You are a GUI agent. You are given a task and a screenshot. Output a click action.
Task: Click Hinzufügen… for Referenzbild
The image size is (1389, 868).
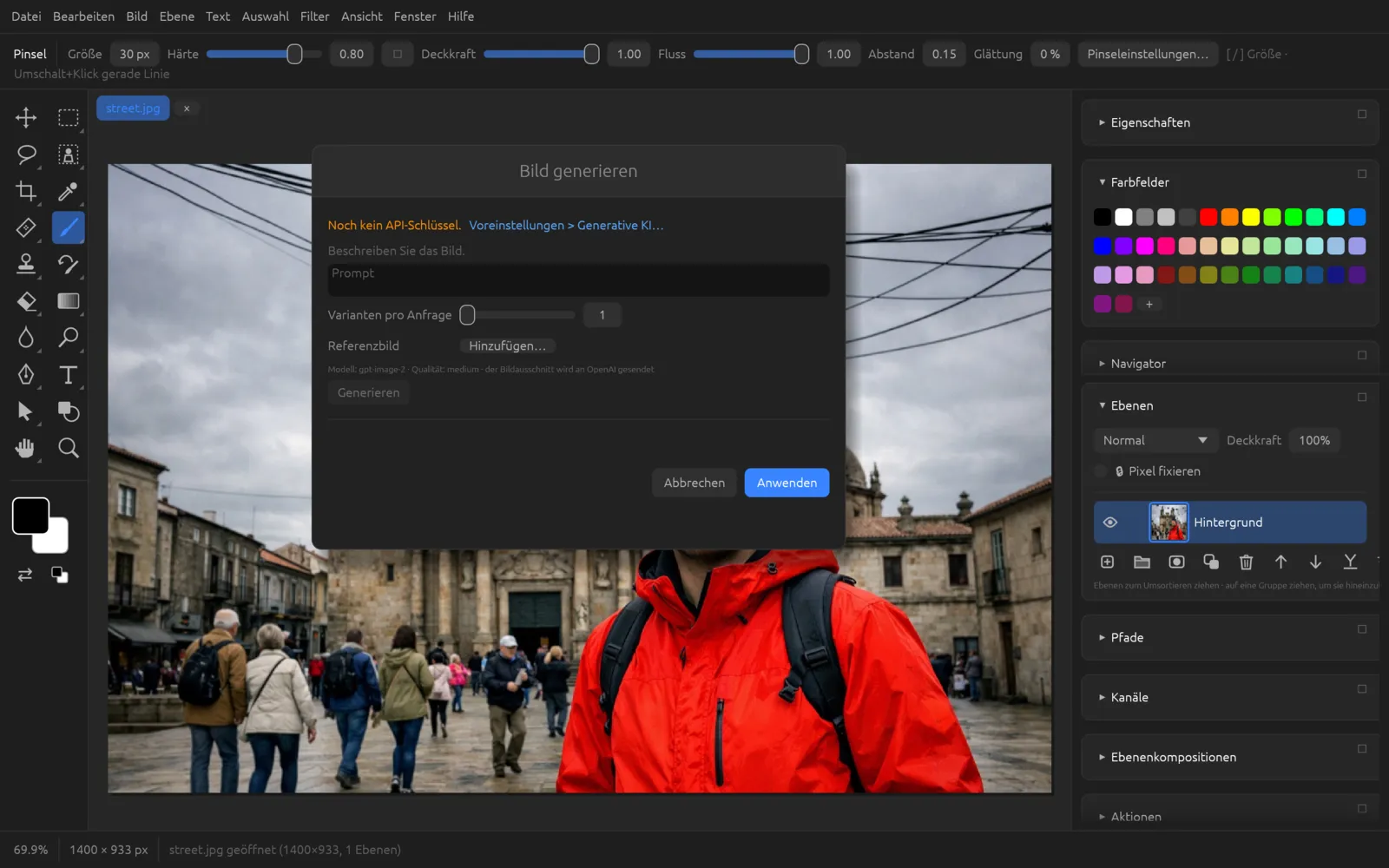508,346
